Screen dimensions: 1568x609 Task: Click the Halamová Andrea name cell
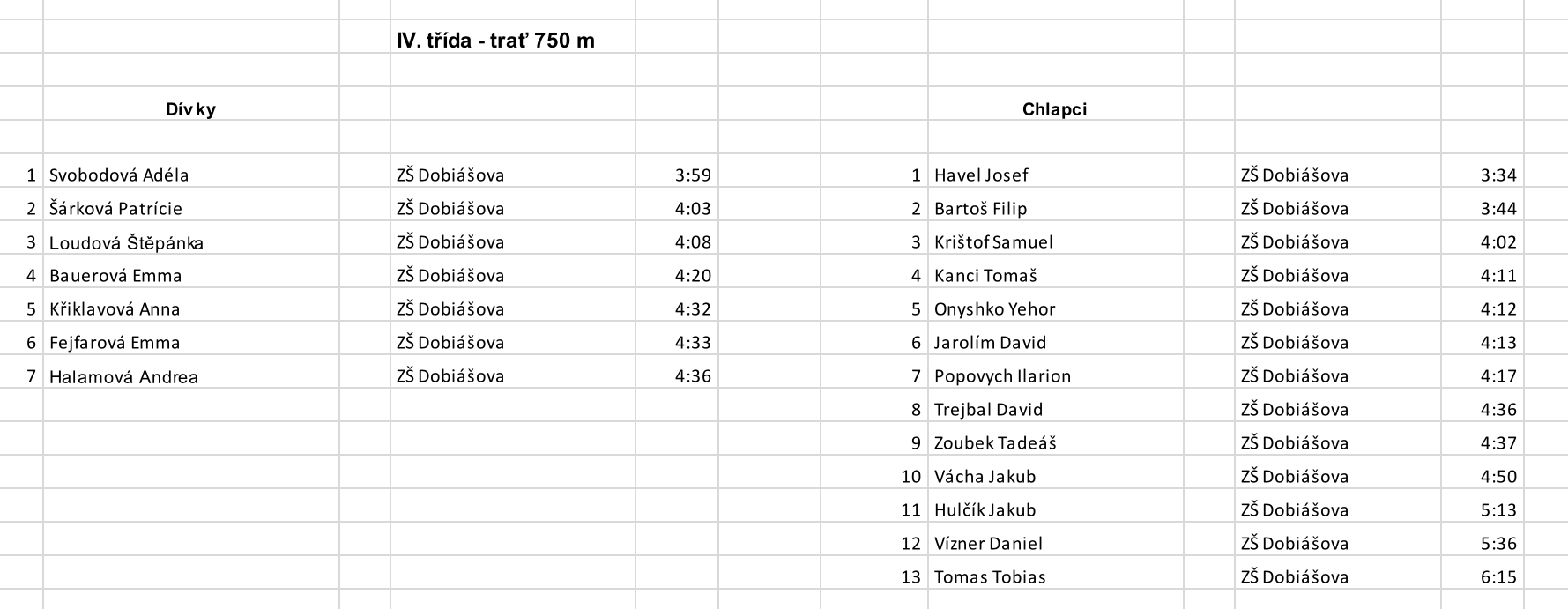(123, 377)
